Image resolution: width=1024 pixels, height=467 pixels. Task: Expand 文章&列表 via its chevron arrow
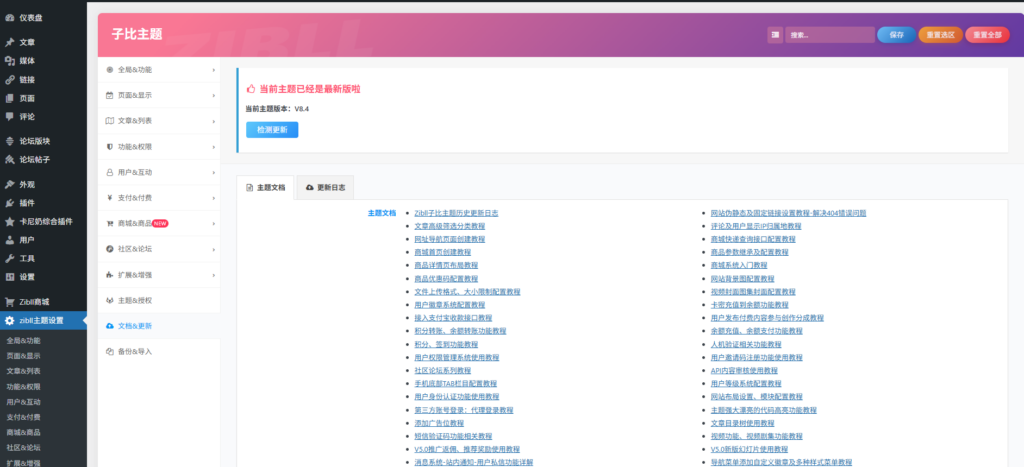[214, 121]
